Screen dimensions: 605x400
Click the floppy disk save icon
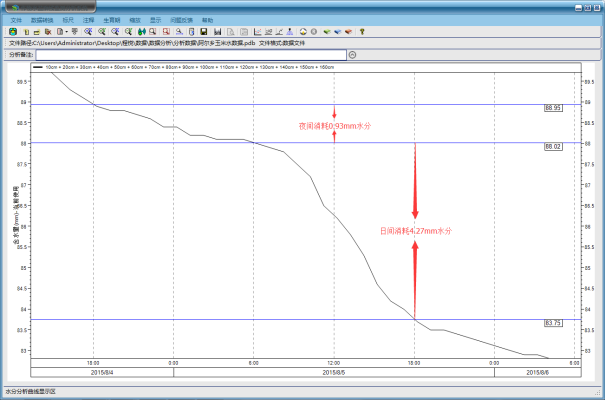point(204,32)
